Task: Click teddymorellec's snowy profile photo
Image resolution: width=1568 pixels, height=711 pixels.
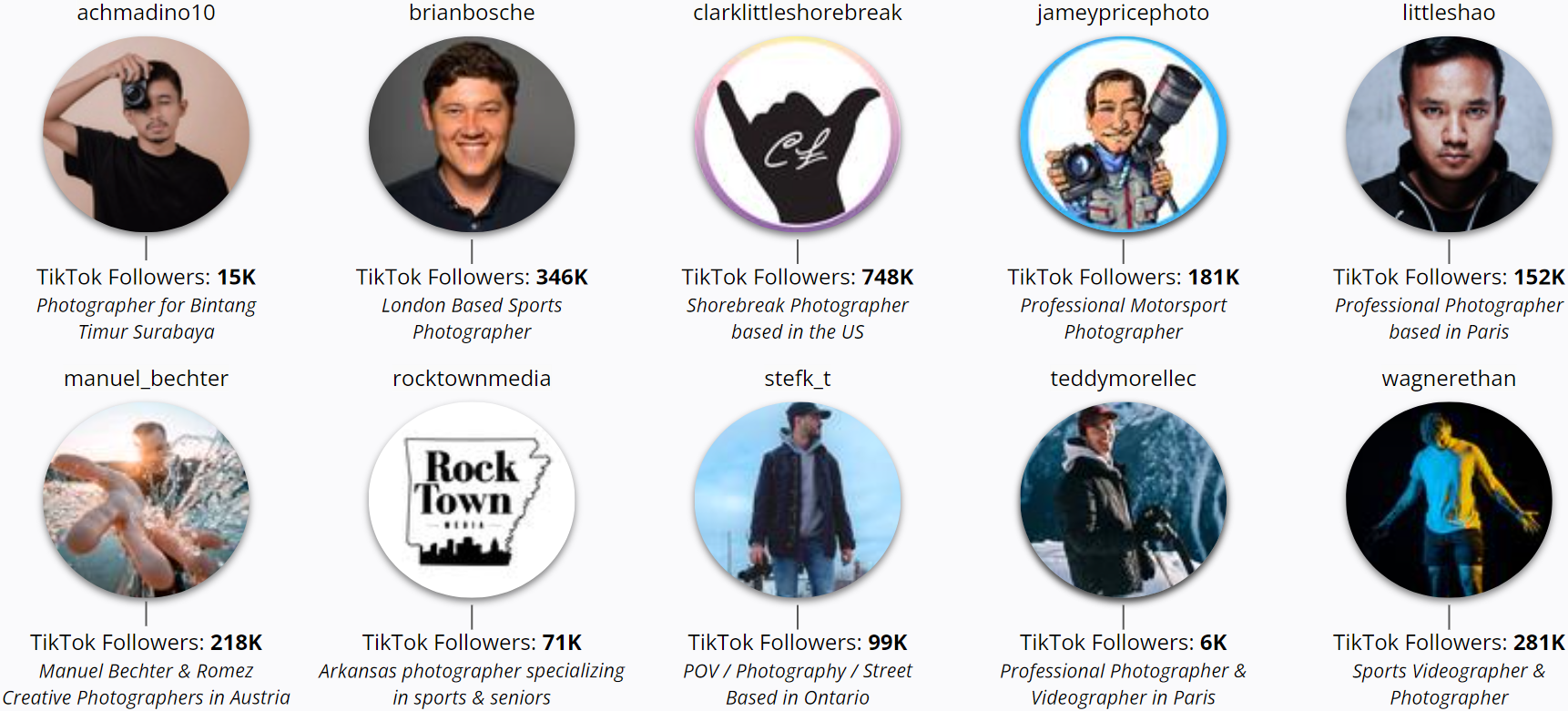Action: 1123,500
